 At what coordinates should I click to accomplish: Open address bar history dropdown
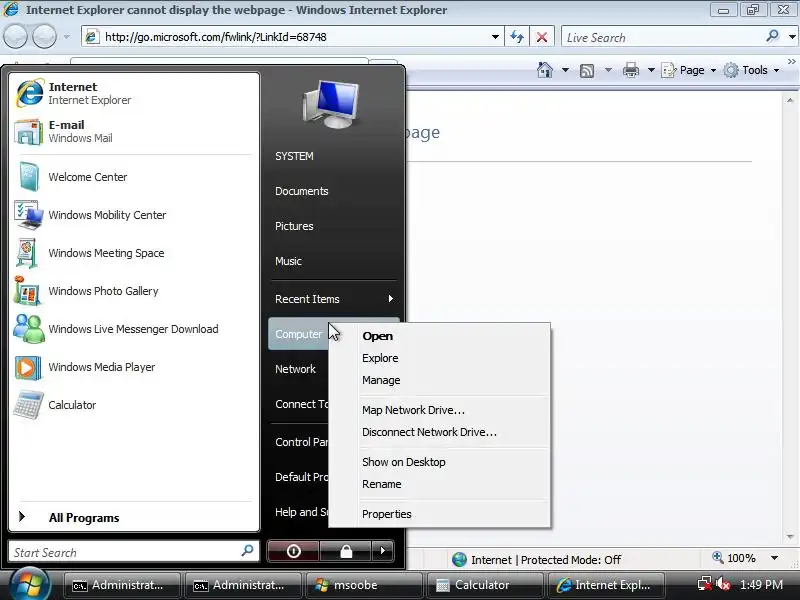tap(495, 37)
